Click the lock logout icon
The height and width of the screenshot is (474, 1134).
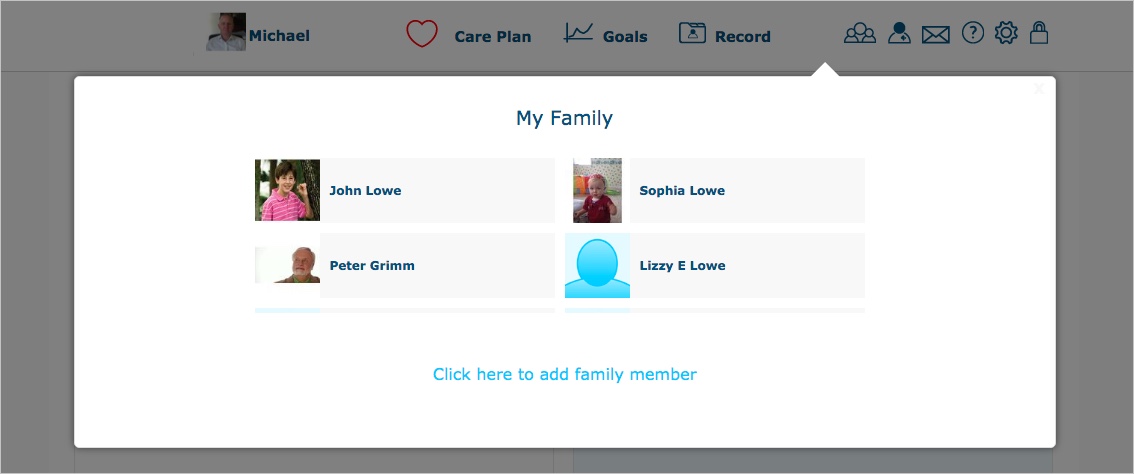click(1039, 33)
